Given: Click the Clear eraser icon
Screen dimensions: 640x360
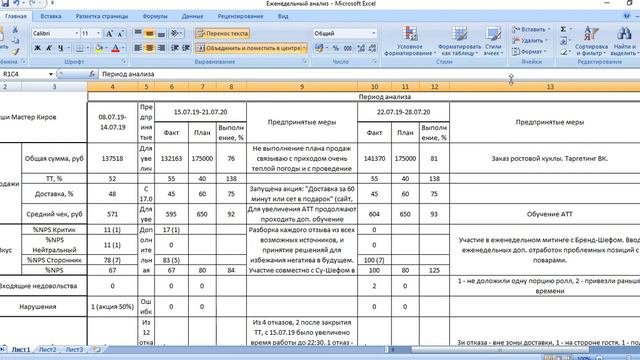Looking at the screenshot, I should pos(564,52).
